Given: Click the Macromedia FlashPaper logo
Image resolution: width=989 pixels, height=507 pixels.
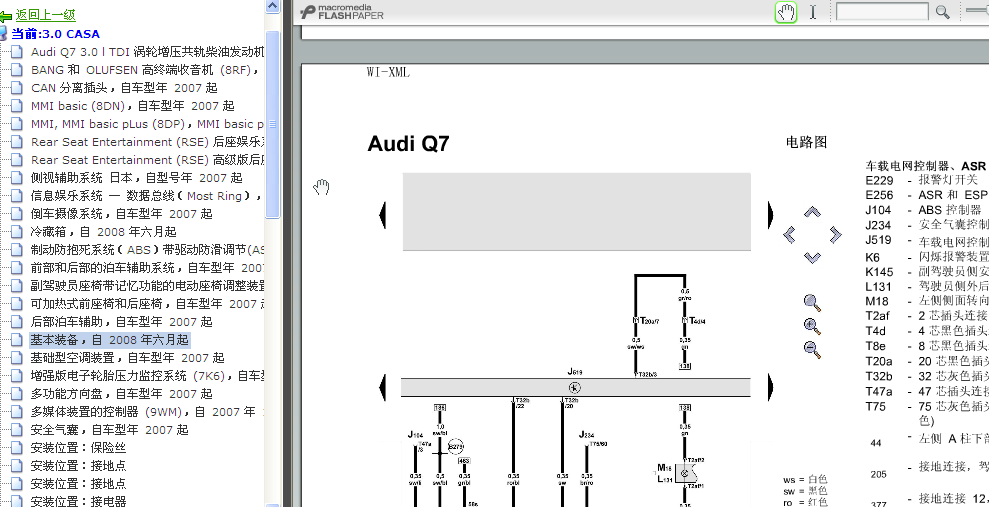Looking at the screenshot, I should pos(342,12).
